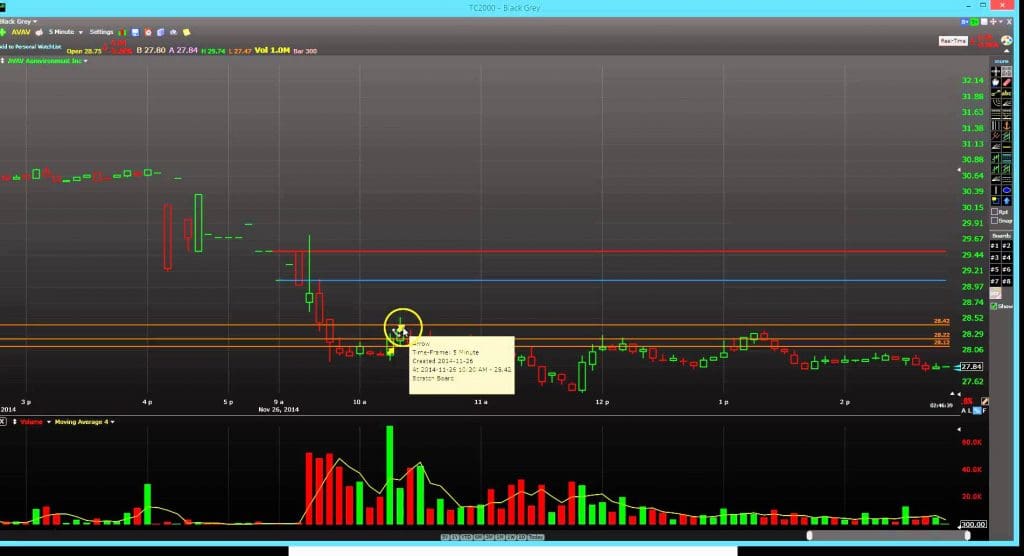Enable the Snap checkbox
This screenshot has width=1024, height=556.
995,221
